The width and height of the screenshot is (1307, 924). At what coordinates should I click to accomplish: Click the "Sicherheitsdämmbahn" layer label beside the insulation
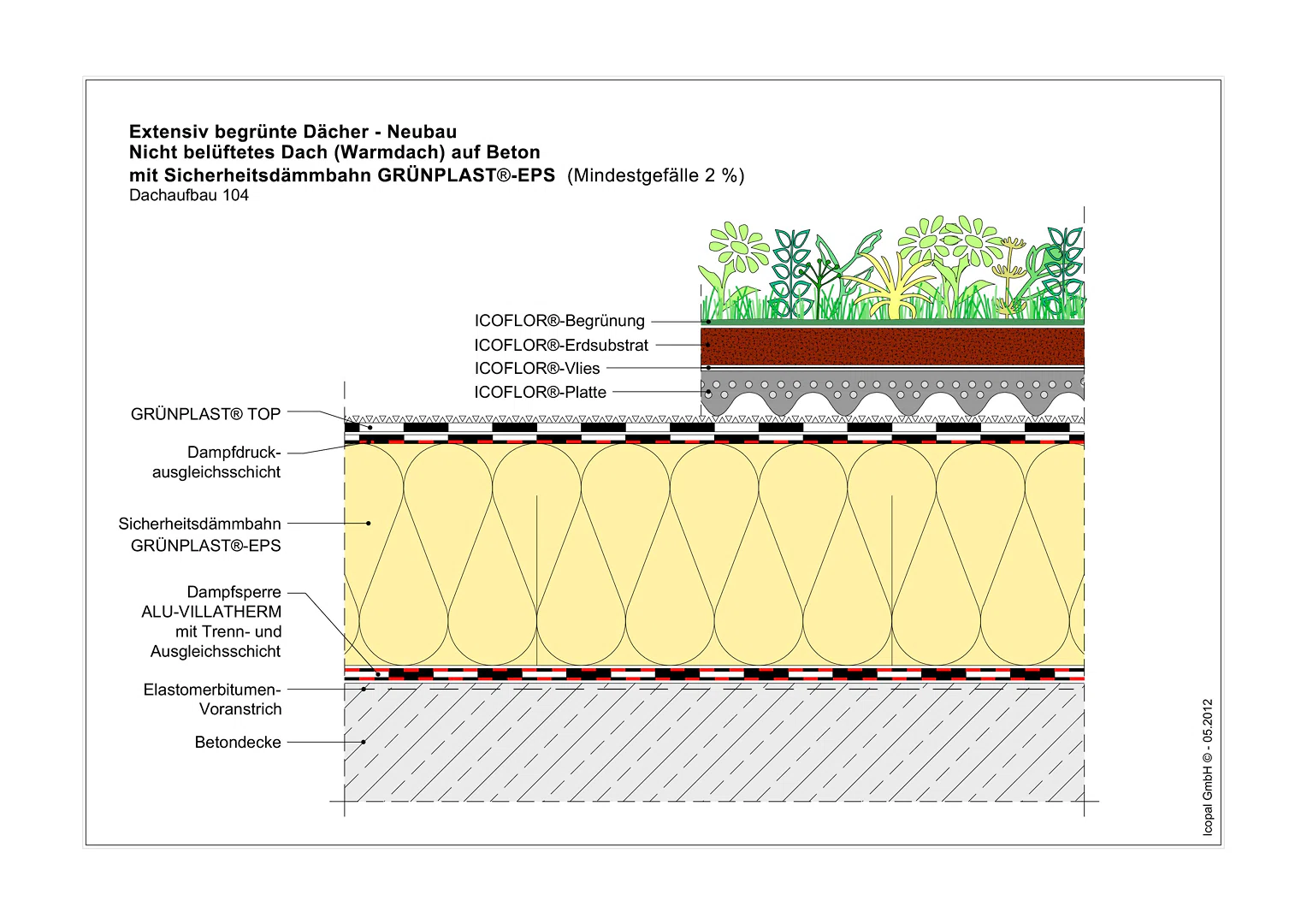pyautogui.click(x=199, y=524)
